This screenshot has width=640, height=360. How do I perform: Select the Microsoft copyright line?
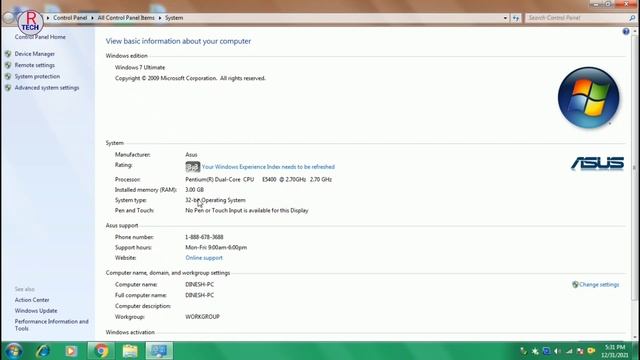coord(190,78)
